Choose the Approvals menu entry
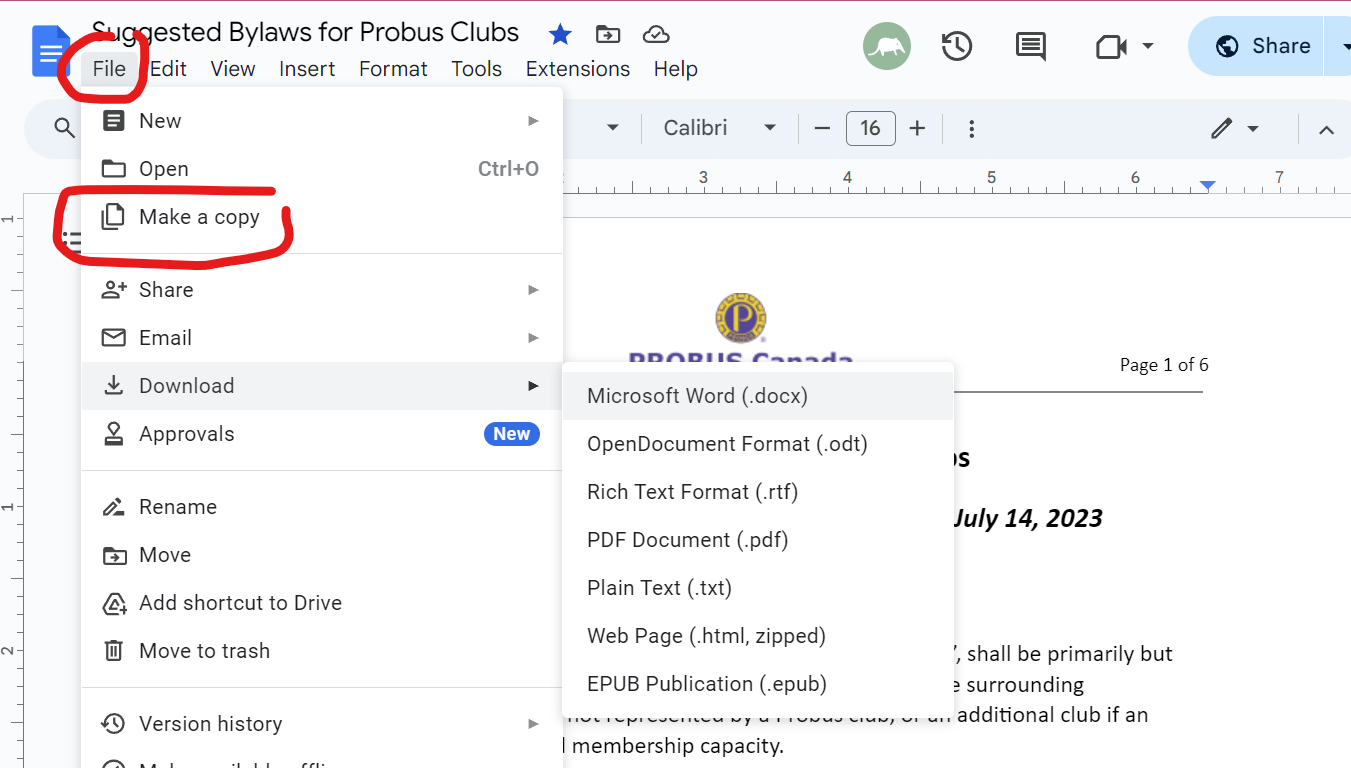Screen dimensions: 1351x768 pyautogui.click(x=322, y=434)
